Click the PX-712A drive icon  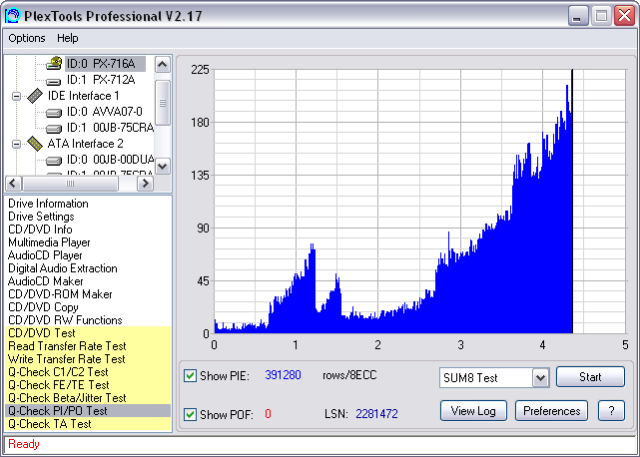(54, 80)
